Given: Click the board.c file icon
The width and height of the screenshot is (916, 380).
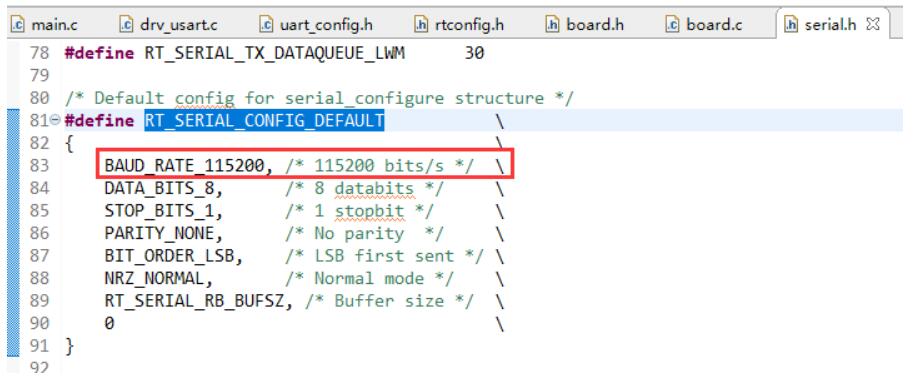Looking at the screenshot, I should coord(672,25).
